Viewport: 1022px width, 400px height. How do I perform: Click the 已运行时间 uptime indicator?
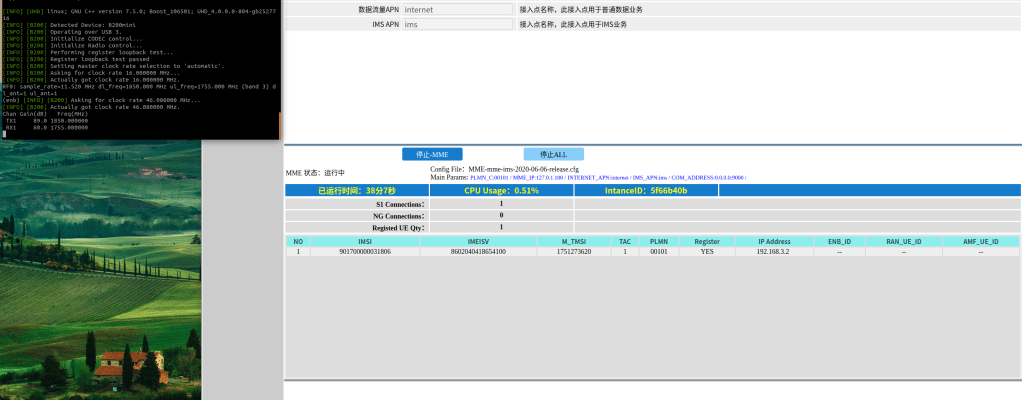pyautogui.click(x=357, y=190)
